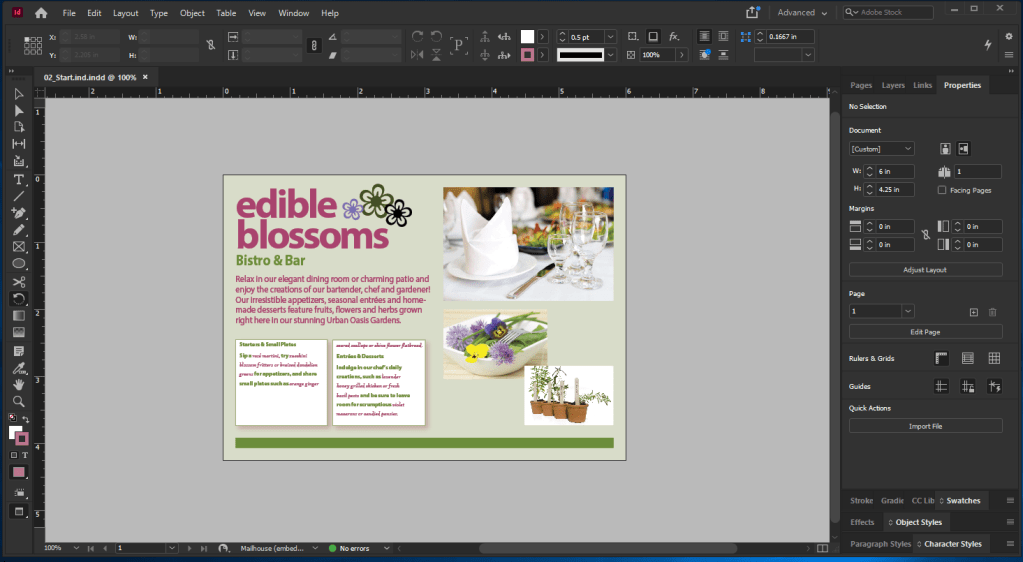The width and height of the screenshot is (1023, 562).
Task: Select the Scissors tool in the toolbox
Action: 18,282
